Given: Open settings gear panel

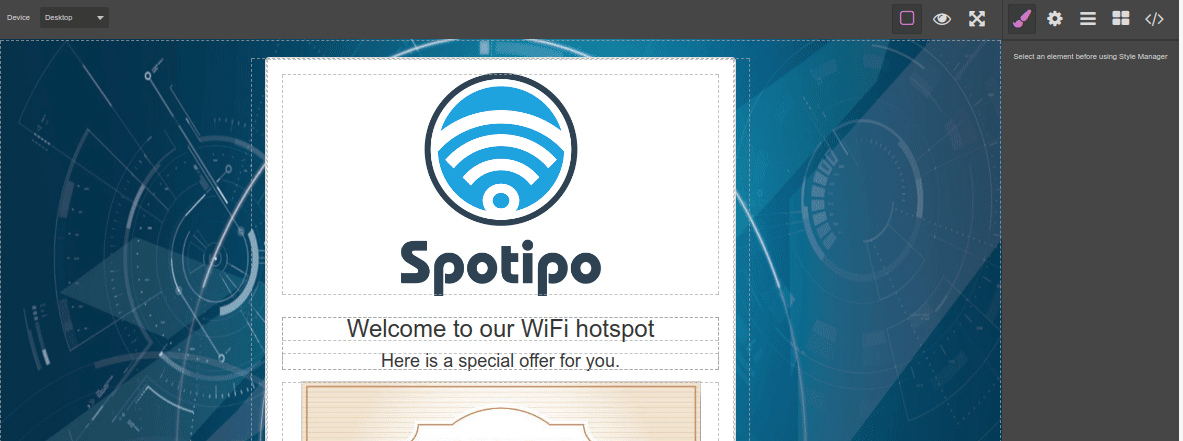Looking at the screenshot, I should 1055,19.
